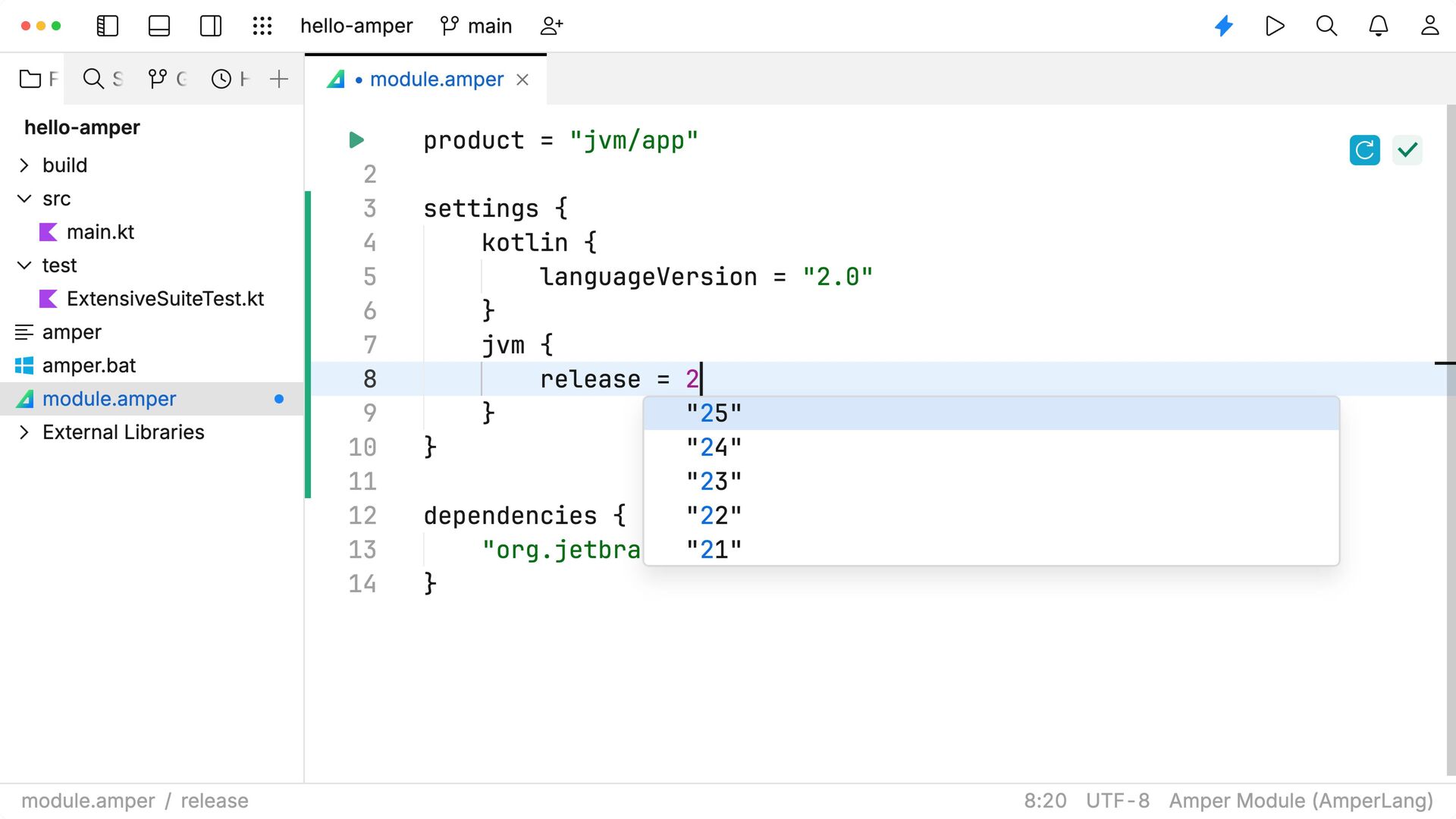Click the Windows icon beside amper.bat
This screenshot has width=1456, height=819.
24,366
